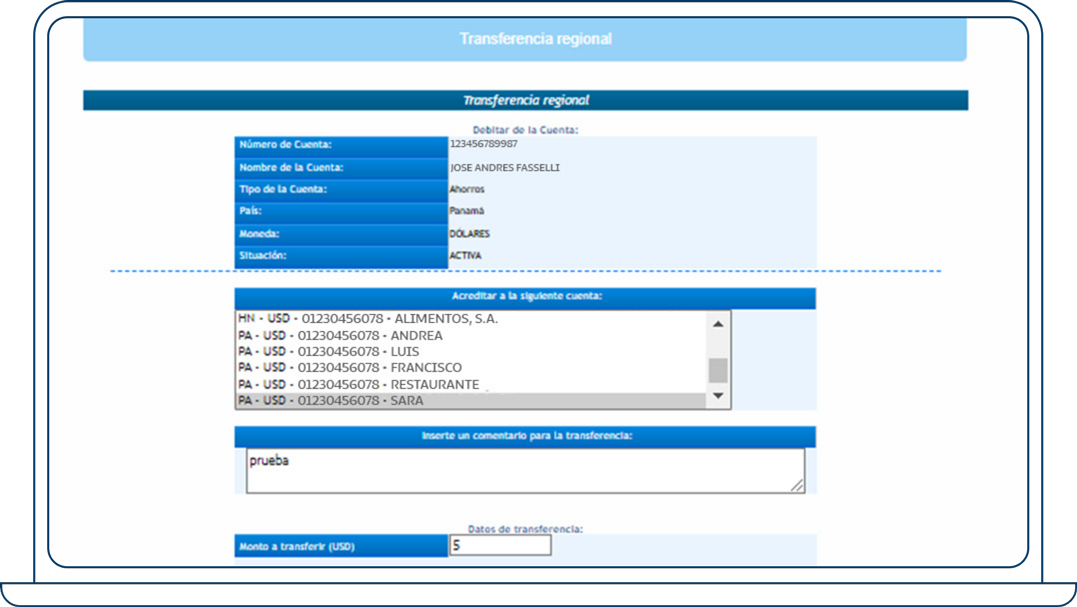This screenshot has width=1077, height=607.
Task: Select the RESTAURANTE account entry
Action: [390, 383]
